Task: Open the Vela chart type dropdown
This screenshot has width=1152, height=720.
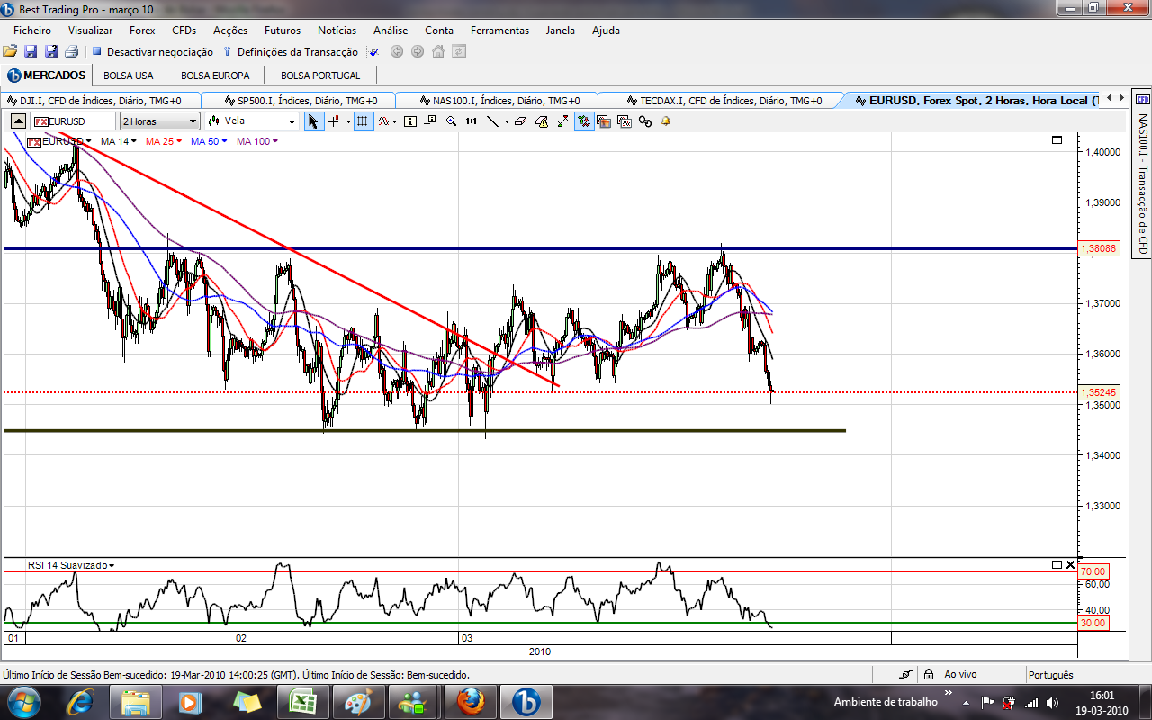Action: (251, 121)
